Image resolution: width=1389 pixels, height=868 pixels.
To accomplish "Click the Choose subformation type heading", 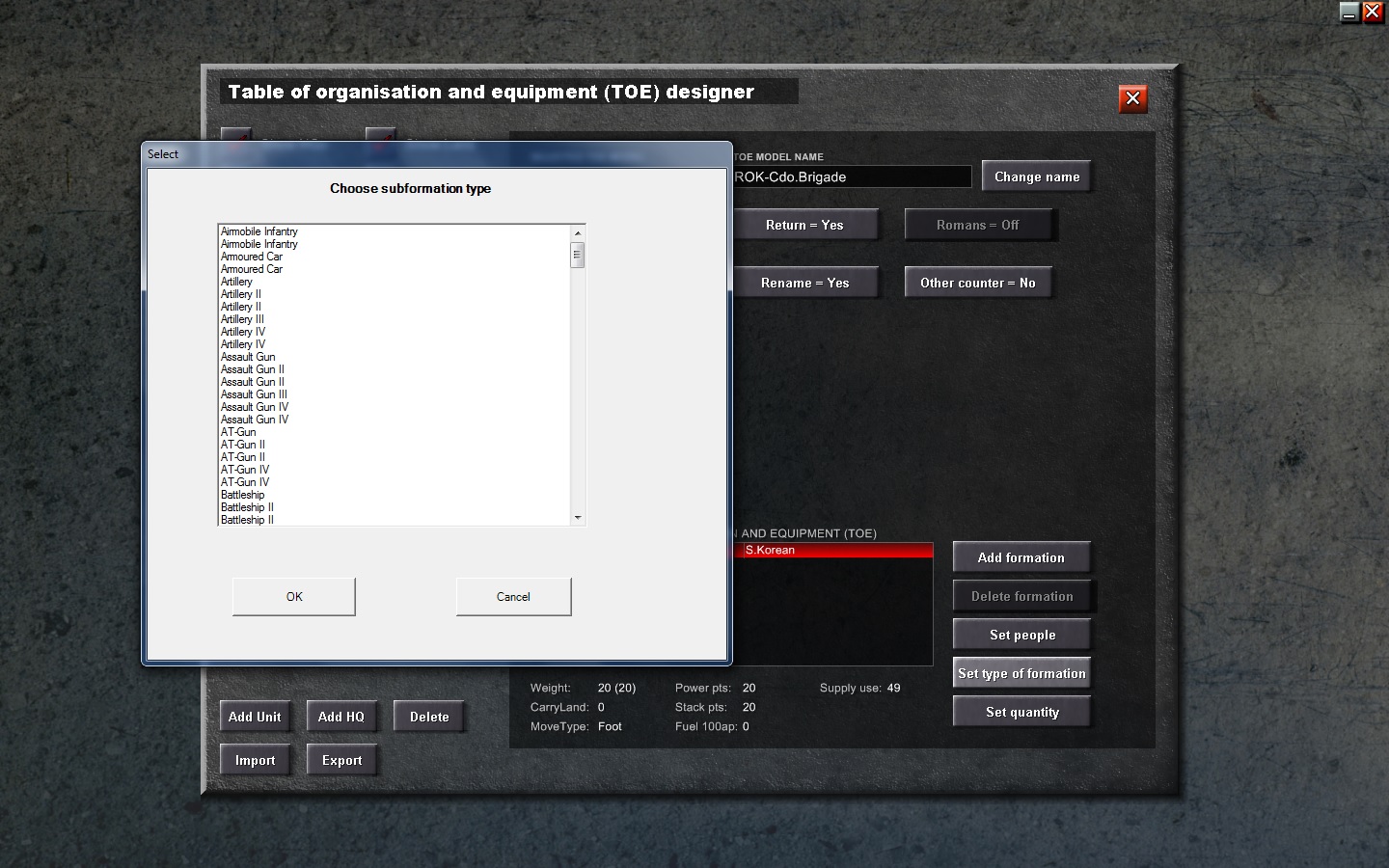I will click(410, 188).
